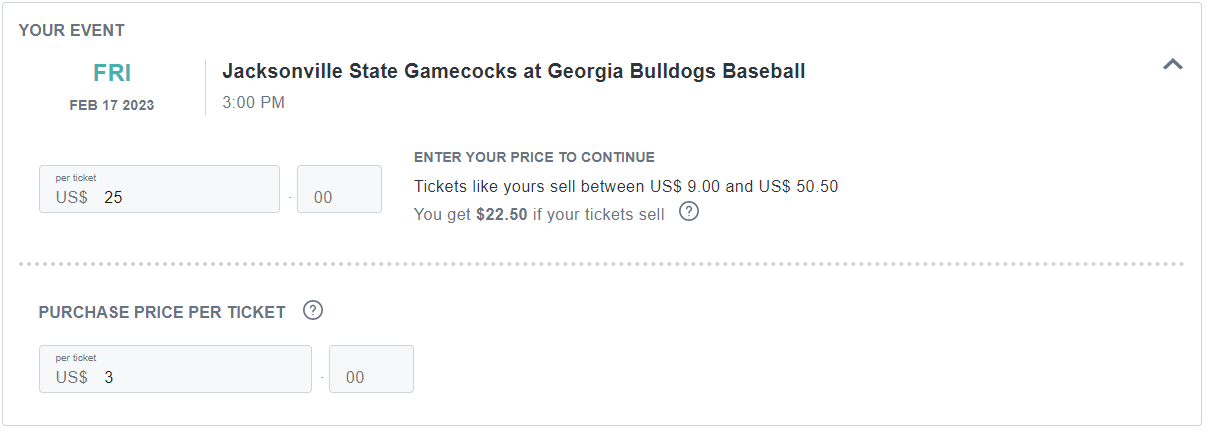The height and width of the screenshot is (443, 1207).
Task: Click the Jacksonville State at Georgia Bulldogs title
Action: click(513, 71)
